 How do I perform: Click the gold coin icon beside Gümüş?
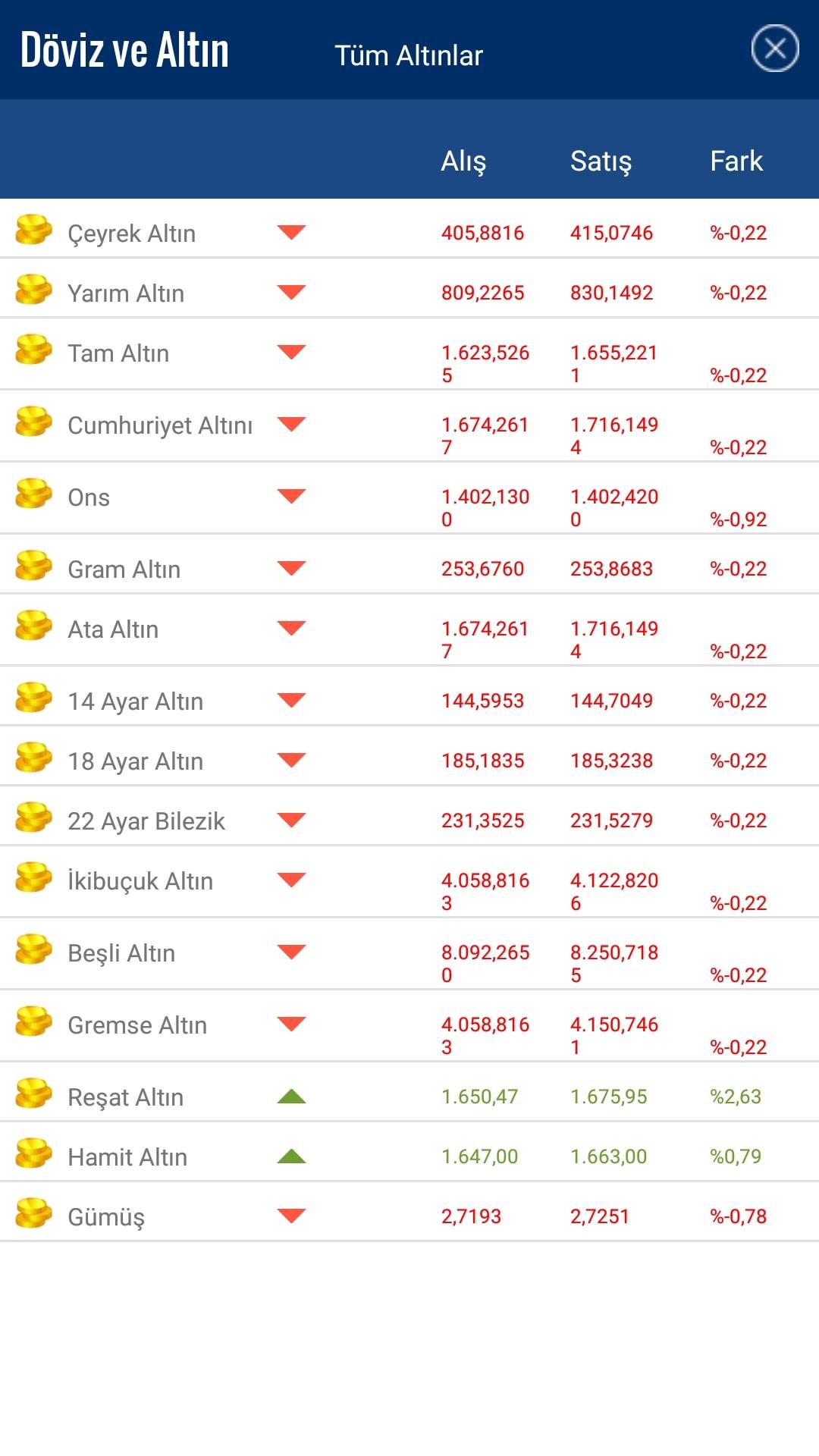pyautogui.click(x=33, y=1213)
